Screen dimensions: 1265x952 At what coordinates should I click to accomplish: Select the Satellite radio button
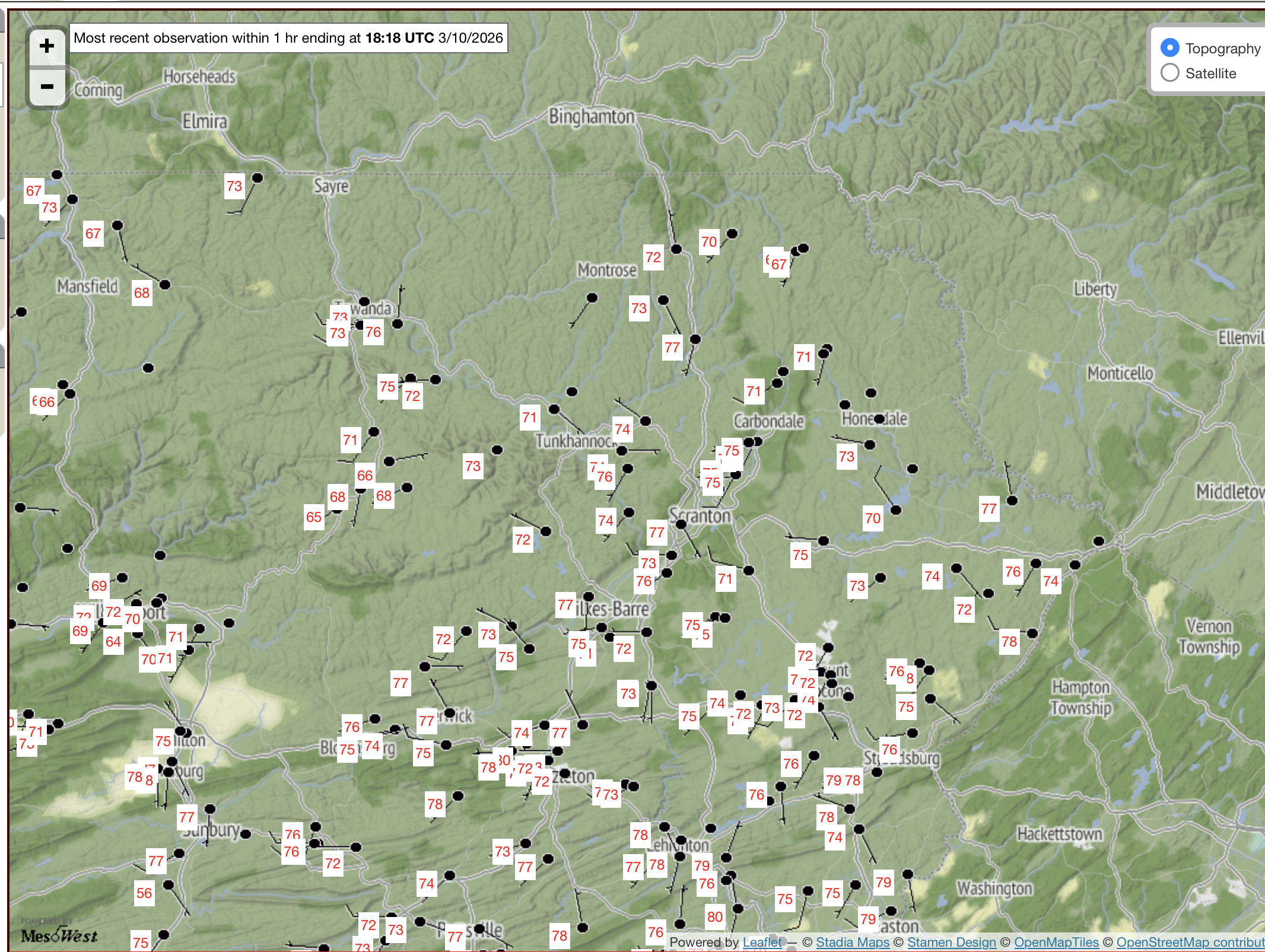tap(1169, 73)
